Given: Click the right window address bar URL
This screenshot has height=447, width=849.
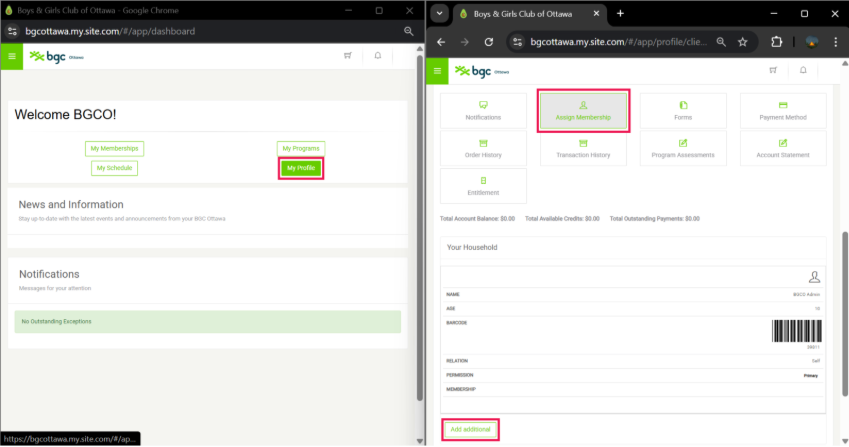Looking at the screenshot, I should point(618,42).
